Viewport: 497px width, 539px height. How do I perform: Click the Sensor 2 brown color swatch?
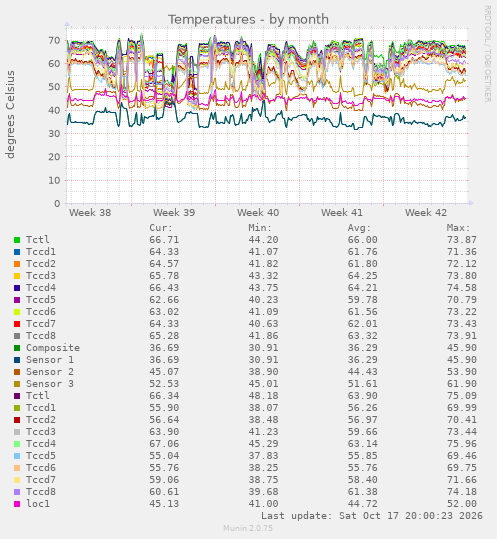pyautogui.click(x=17, y=372)
